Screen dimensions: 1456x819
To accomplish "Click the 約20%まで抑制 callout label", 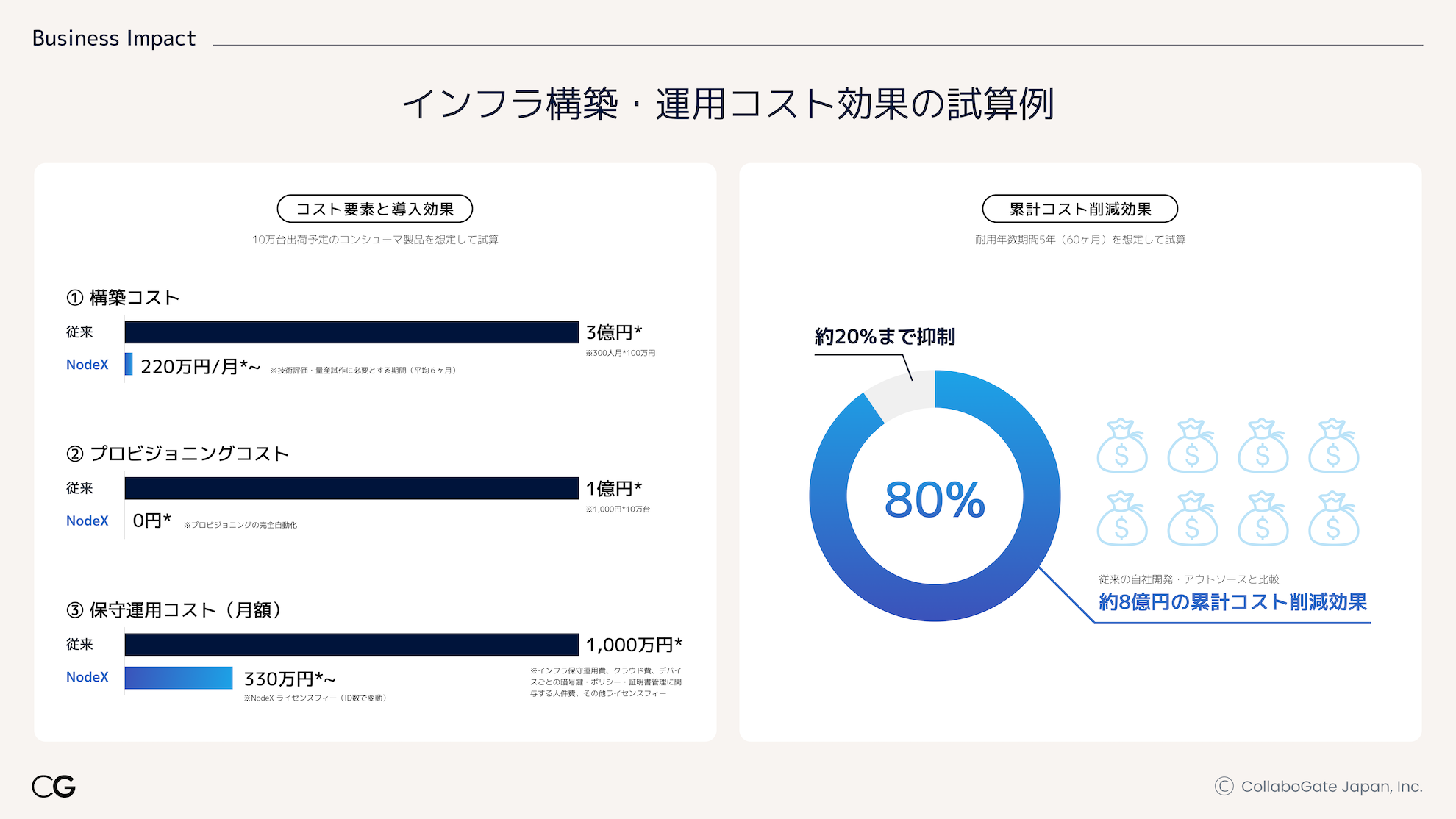I will pos(884,337).
